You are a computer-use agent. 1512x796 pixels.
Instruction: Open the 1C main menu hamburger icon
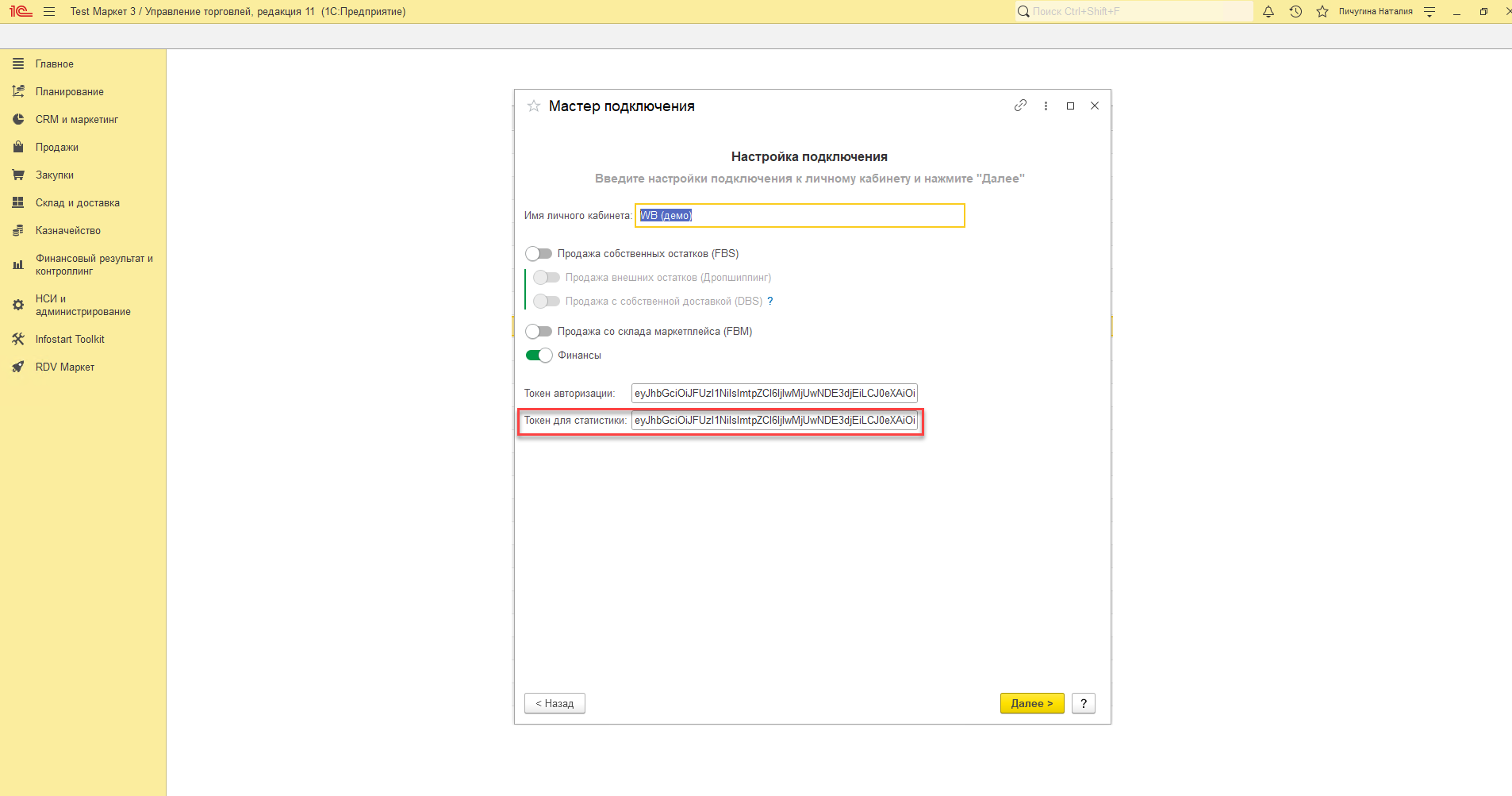(x=49, y=12)
